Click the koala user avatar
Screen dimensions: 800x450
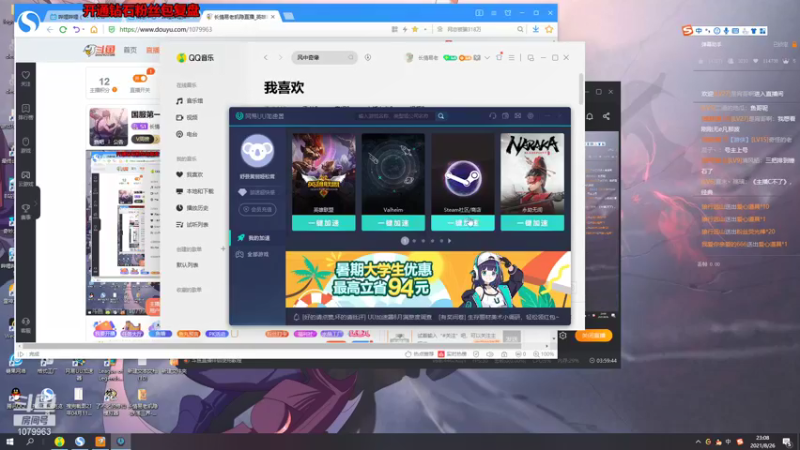[x=257, y=151]
